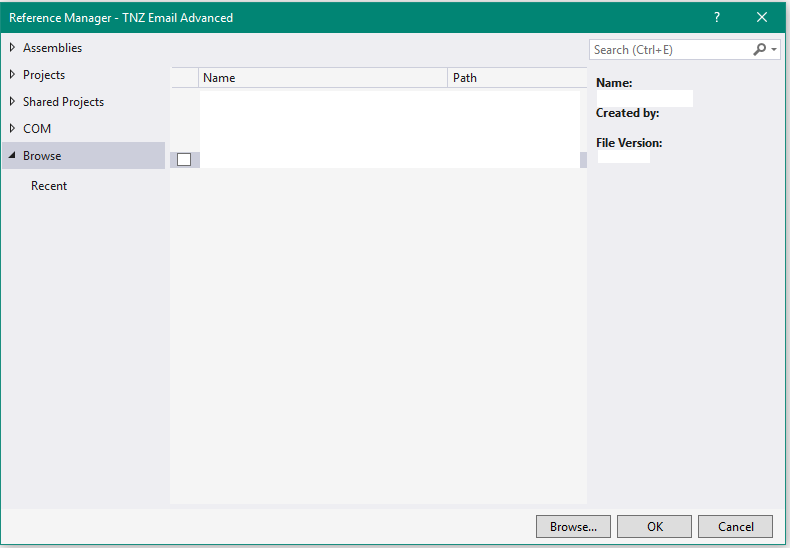Viewport: 790px width, 548px height.
Task: Open the help question mark
Action: click(716, 17)
